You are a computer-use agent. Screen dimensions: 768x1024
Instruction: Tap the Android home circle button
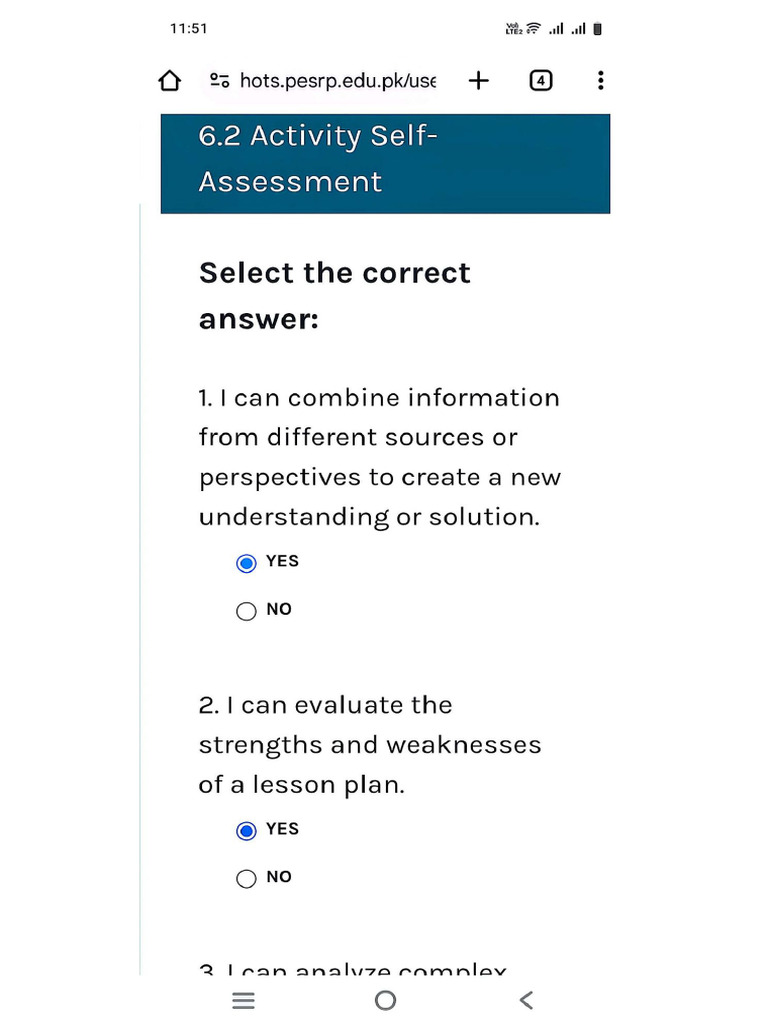385,1000
